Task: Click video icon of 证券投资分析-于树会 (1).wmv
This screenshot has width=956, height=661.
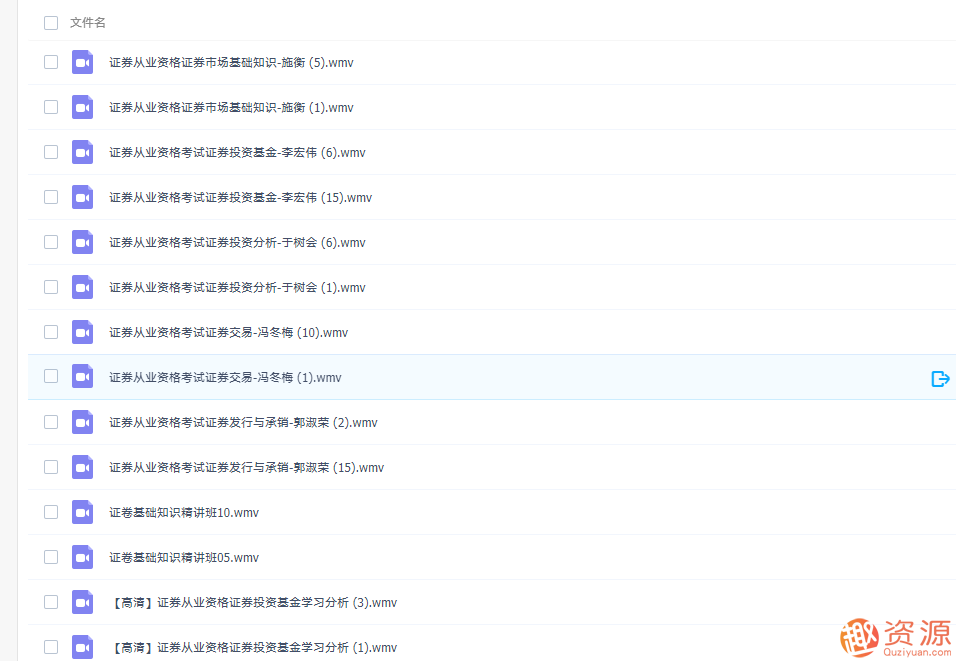Action: [82, 287]
